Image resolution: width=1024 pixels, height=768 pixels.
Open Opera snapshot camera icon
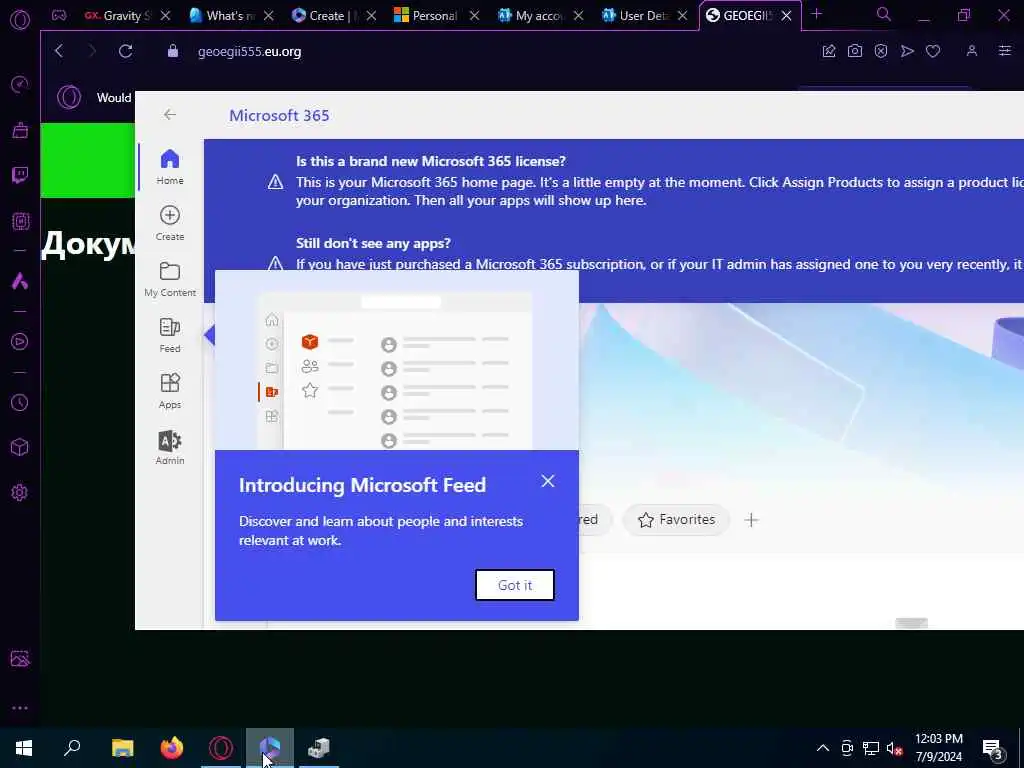[x=855, y=51]
